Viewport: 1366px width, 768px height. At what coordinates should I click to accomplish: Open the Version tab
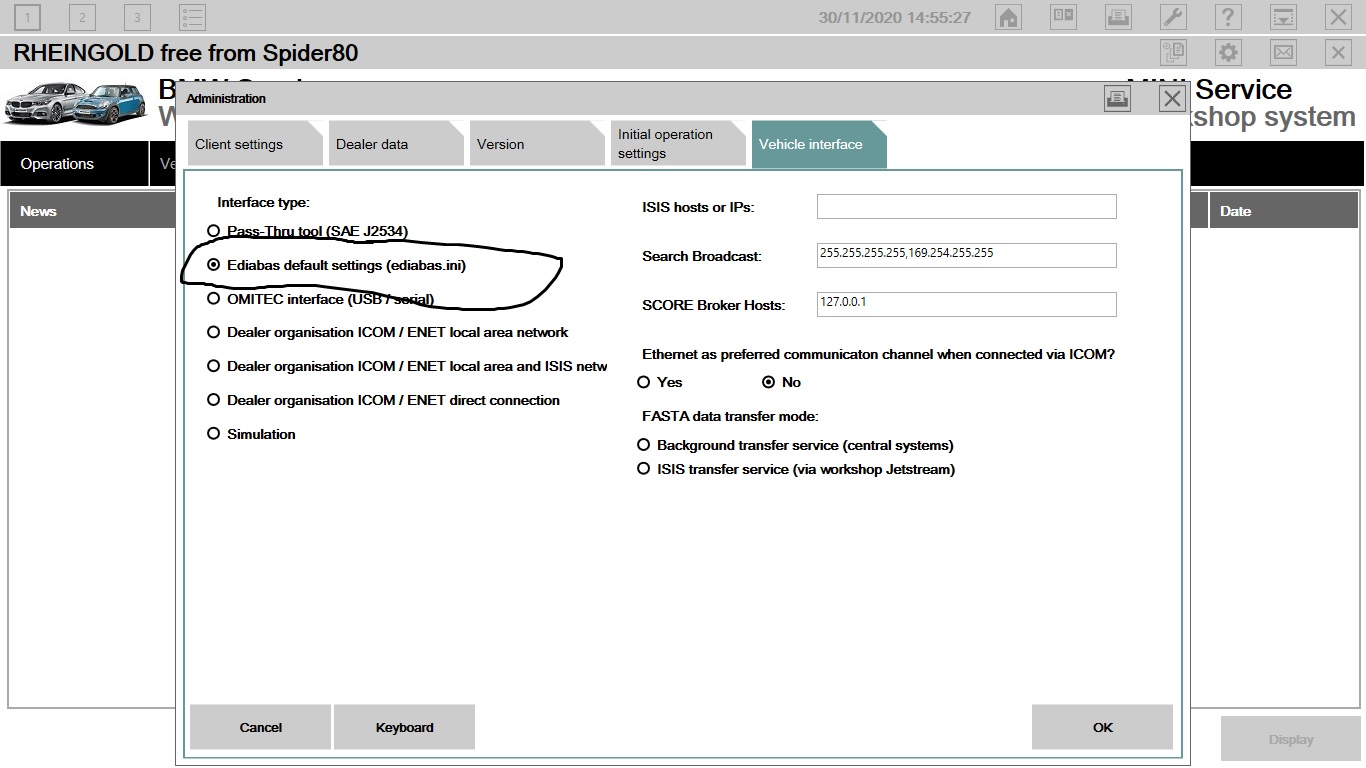[538, 144]
